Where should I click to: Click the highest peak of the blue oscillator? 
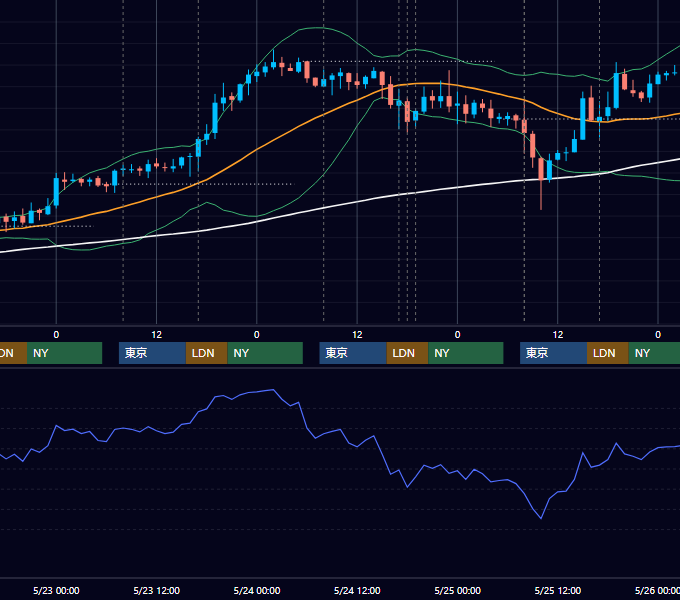point(273,390)
